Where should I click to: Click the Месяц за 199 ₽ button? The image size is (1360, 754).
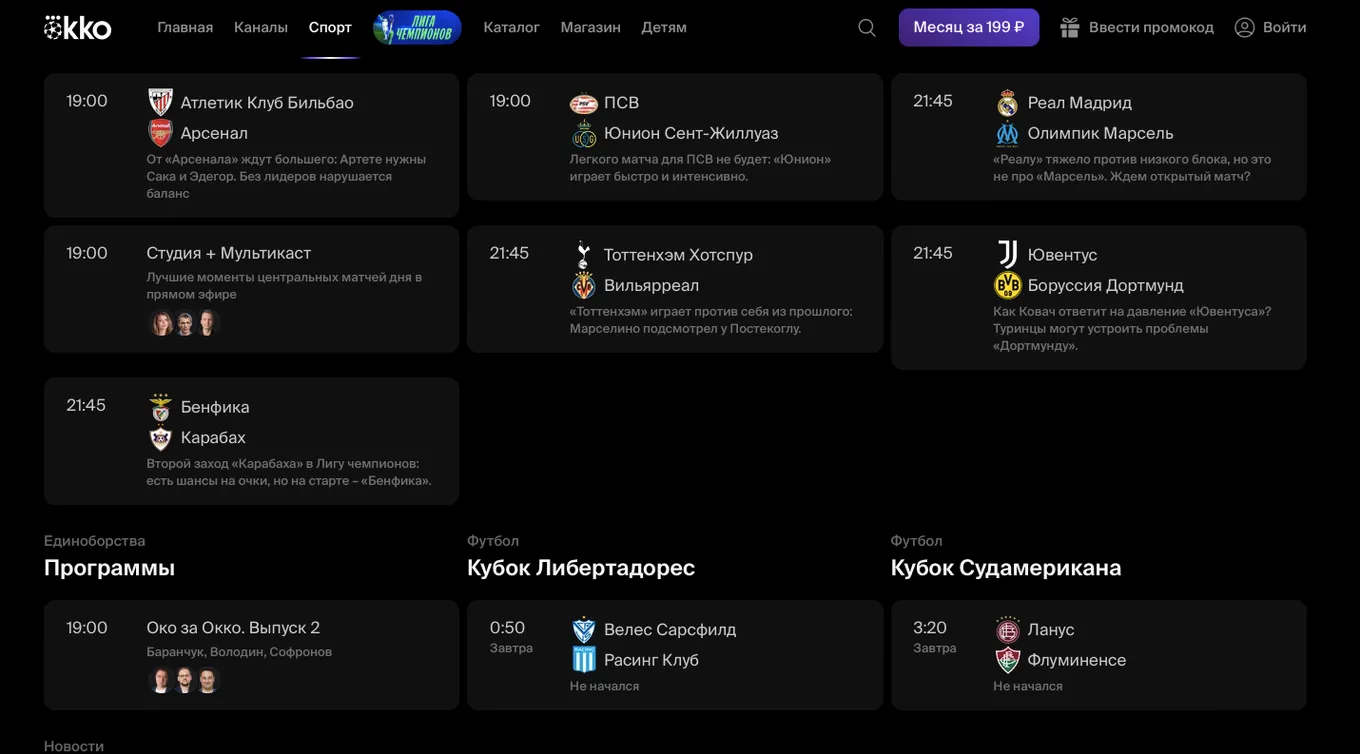tap(969, 27)
